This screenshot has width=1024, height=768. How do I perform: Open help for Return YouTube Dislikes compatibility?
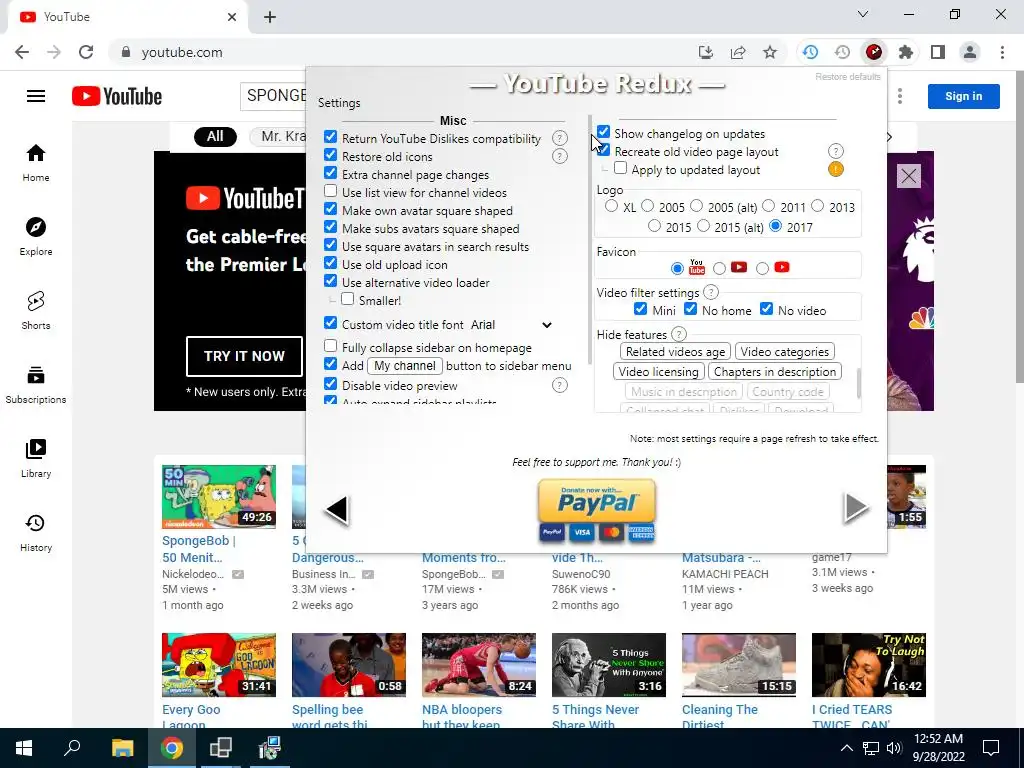(560, 138)
